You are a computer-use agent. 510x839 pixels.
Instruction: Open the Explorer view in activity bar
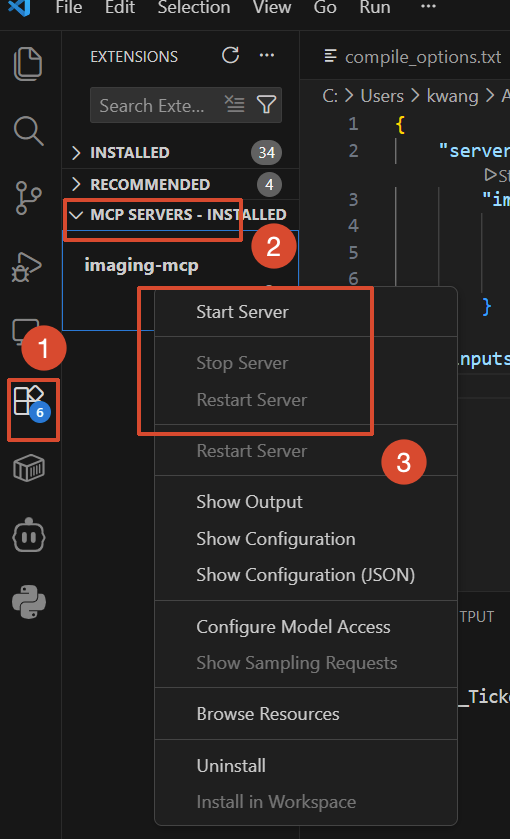click(x=28, y=64)
